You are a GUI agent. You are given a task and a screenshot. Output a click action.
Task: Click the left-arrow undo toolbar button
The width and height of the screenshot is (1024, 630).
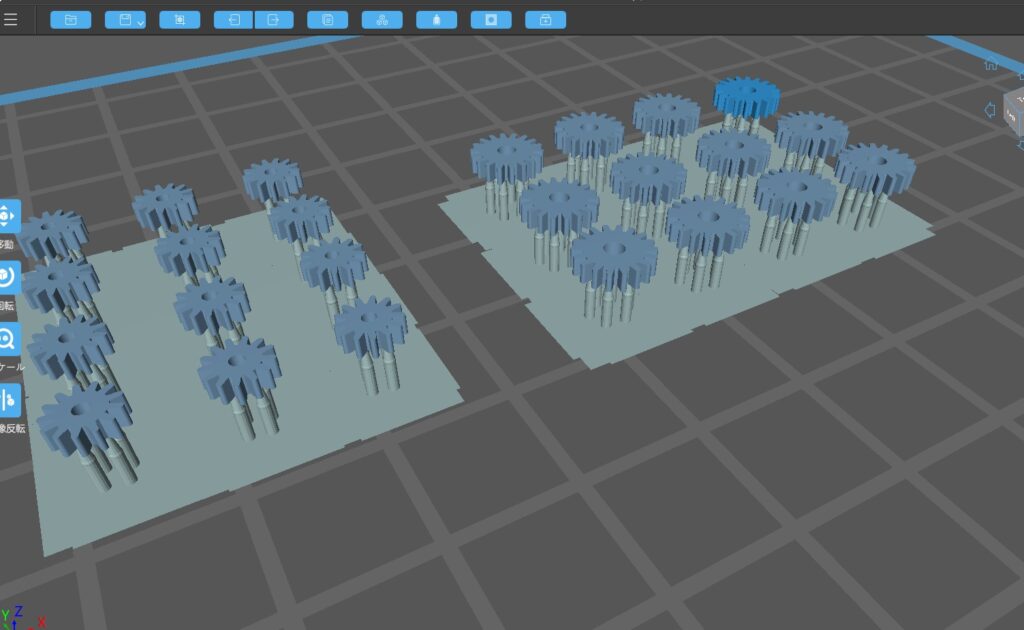point(233,20)
